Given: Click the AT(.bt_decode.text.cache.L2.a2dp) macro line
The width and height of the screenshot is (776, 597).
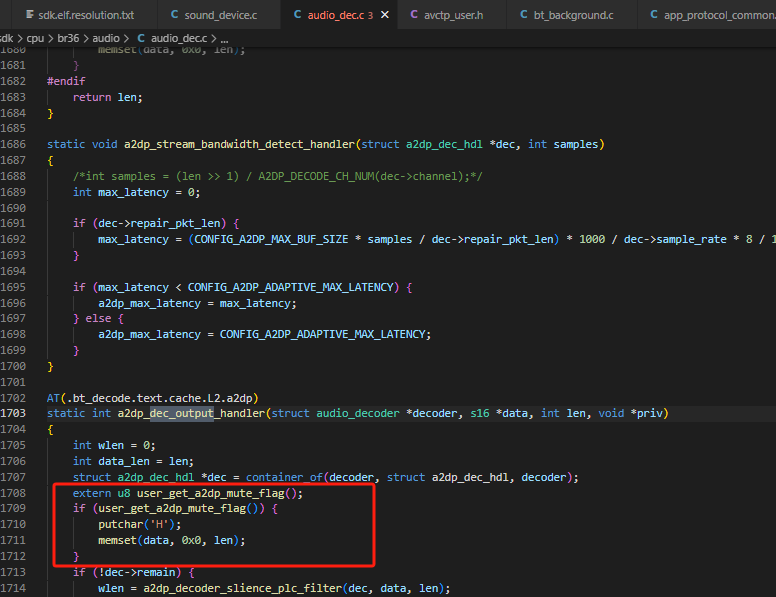Looking at the screenshot, I should pos(153,398).
